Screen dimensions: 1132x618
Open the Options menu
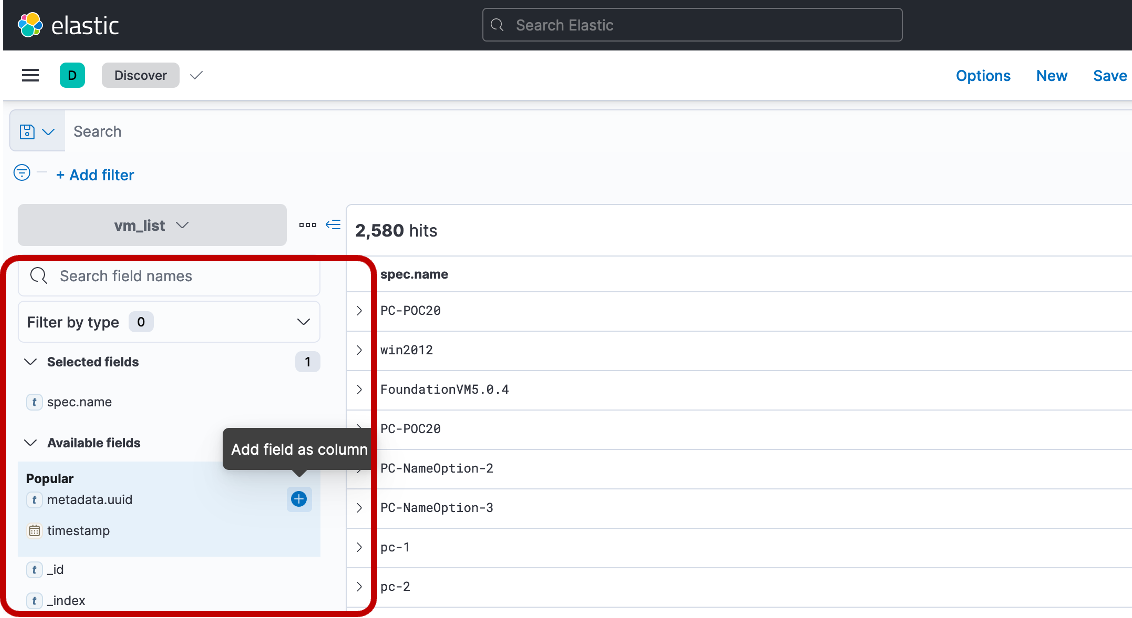click(x=983, y=76)
